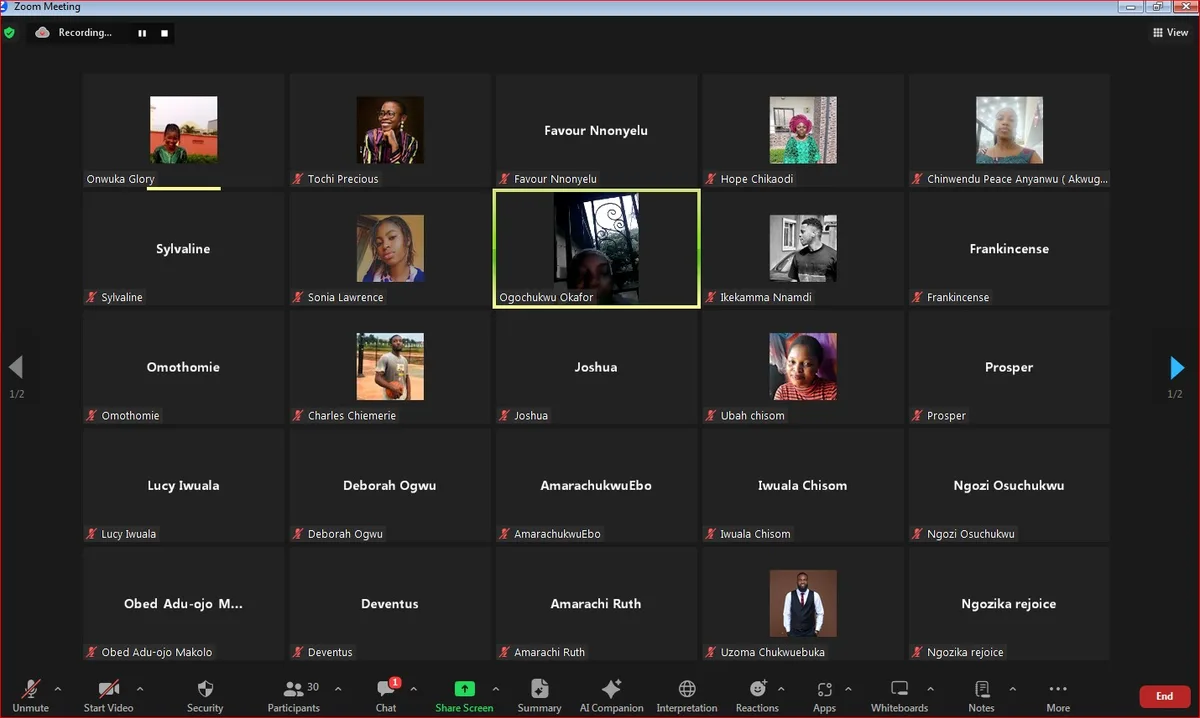The image size is (1200, 718).
Task: Go to previous gallery page arrow
Action: click(15, 368)
